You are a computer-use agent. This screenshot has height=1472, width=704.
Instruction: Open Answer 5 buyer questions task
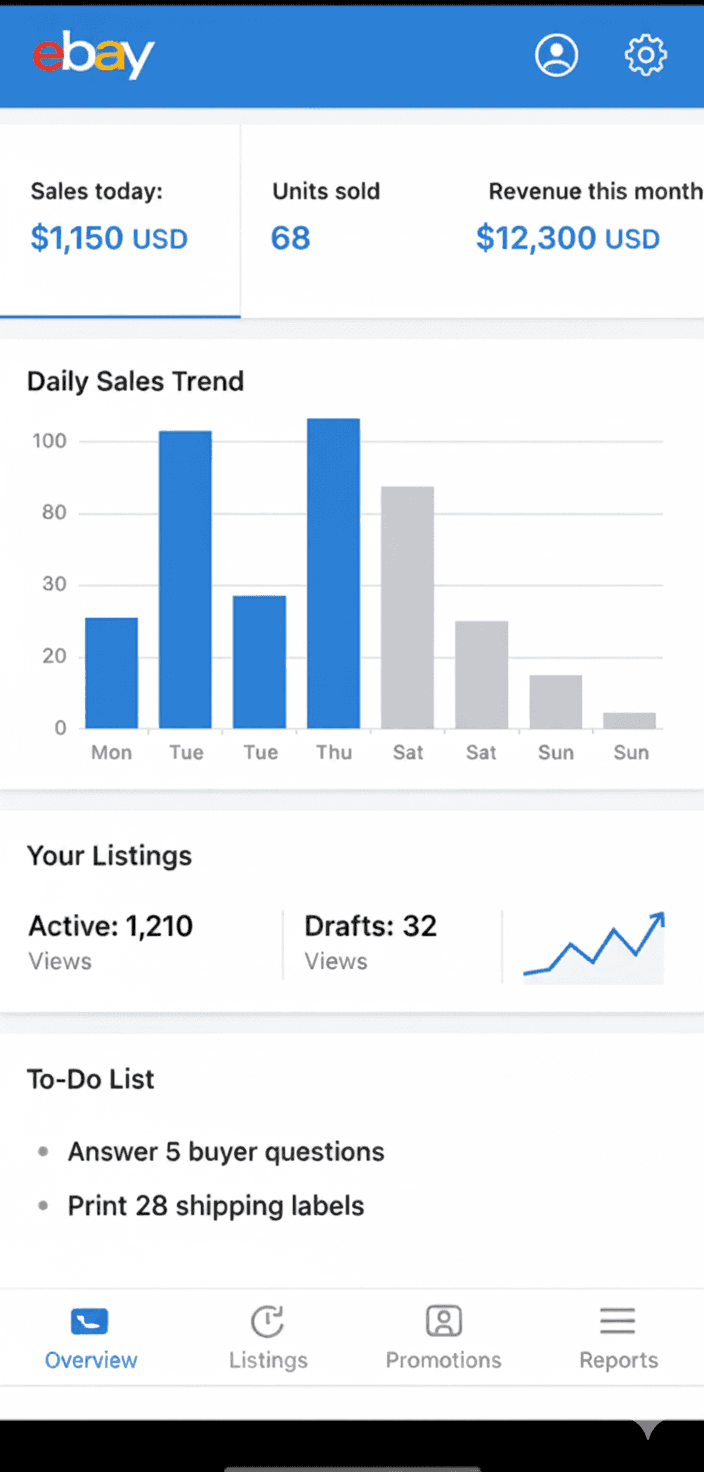[226, 1152]
